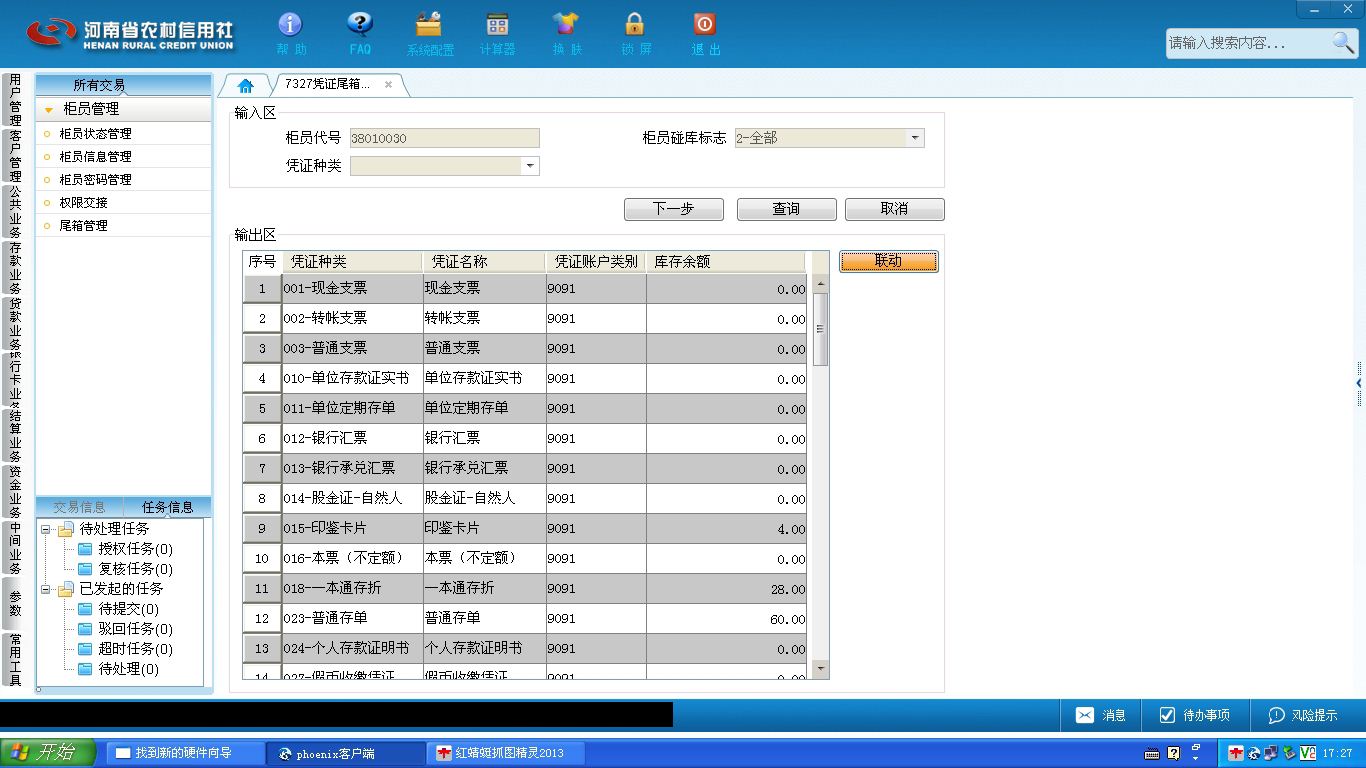This screenshot has width=1366, height=768.
Task: Close the 7327凭证尾箱 tab
Action: pyautogui.click(x=388, y=85)
